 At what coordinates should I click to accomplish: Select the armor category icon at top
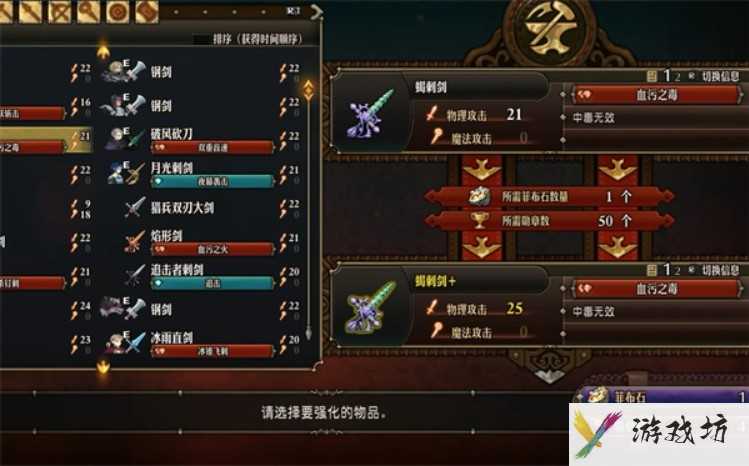[146, 11]
